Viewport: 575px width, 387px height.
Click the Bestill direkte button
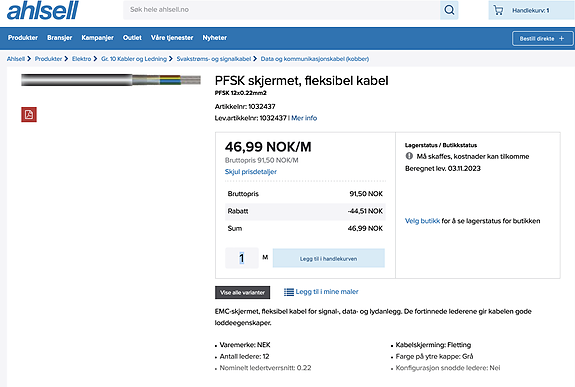click(543, 39)
